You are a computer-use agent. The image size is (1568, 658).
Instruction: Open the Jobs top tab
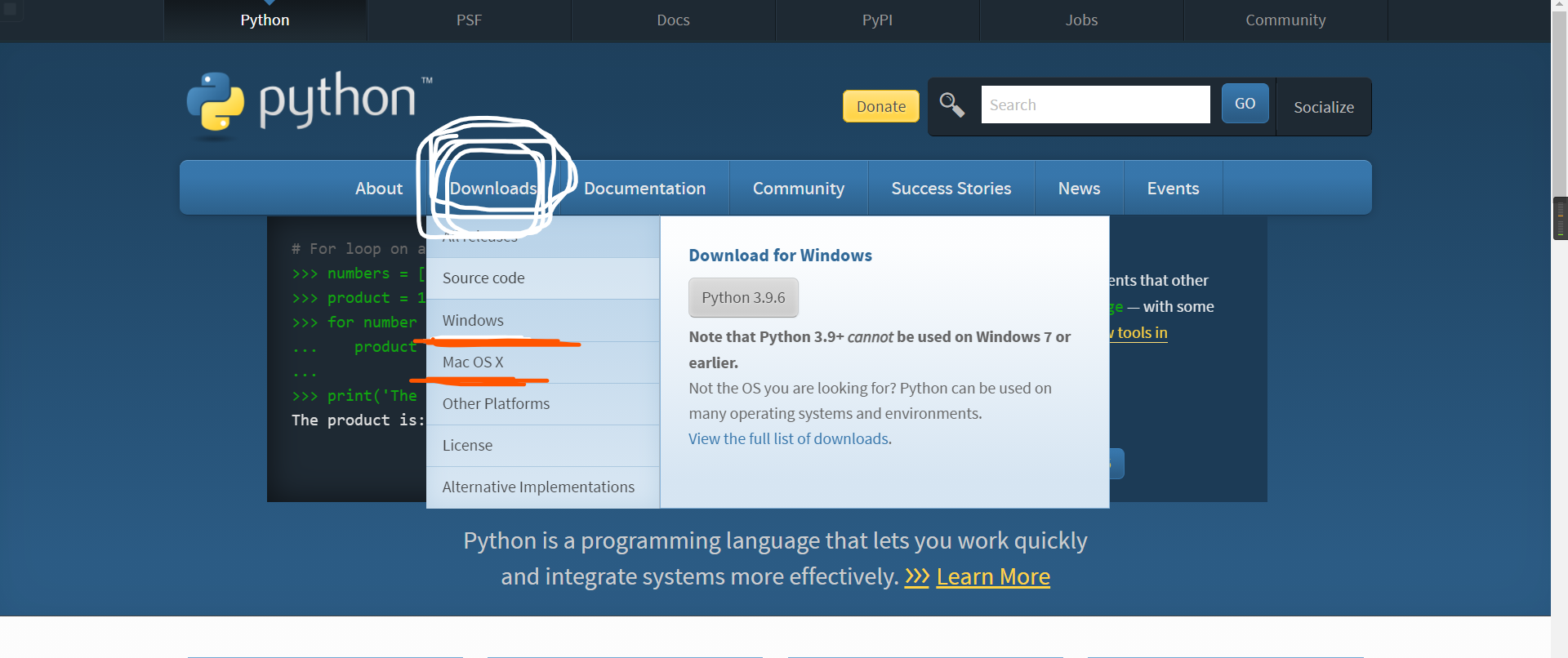point(1081,20)
